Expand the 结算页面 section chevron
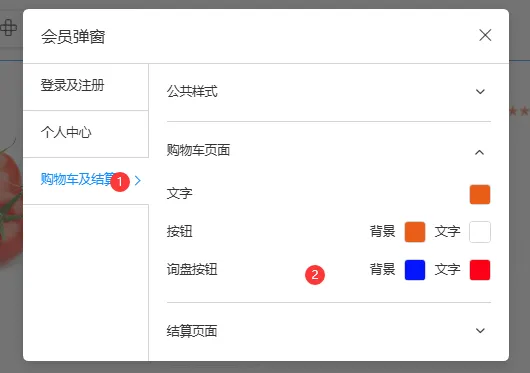Screen dimensions: 530x373 [x=480, y=330]
